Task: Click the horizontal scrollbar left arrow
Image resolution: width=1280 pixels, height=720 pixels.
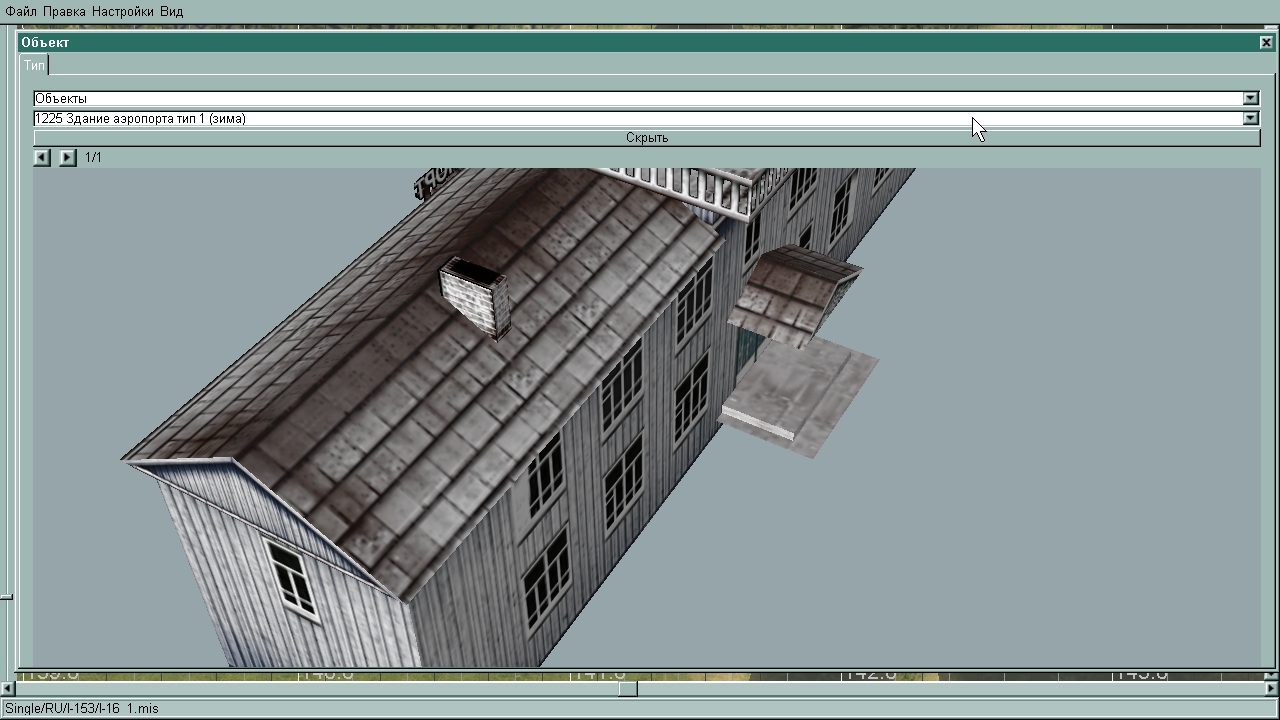Action: [7, 688]
